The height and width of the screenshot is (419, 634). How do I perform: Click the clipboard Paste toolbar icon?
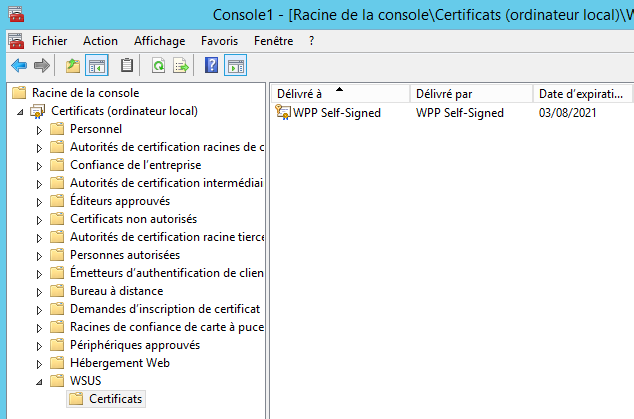127,65
